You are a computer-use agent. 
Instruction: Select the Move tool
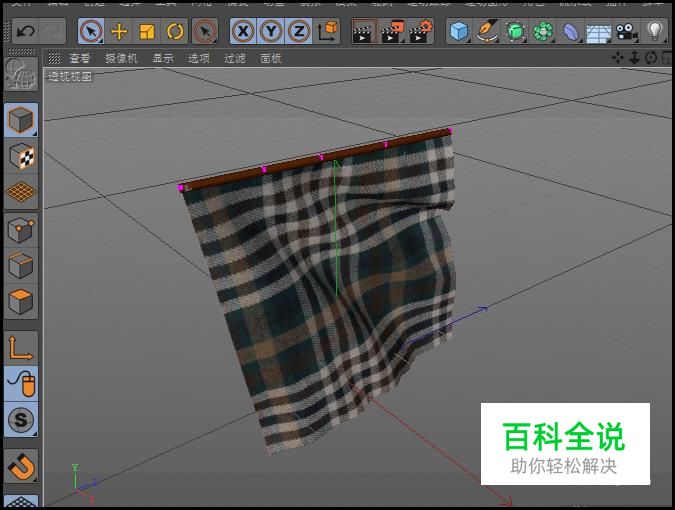[x=119, y=31]
